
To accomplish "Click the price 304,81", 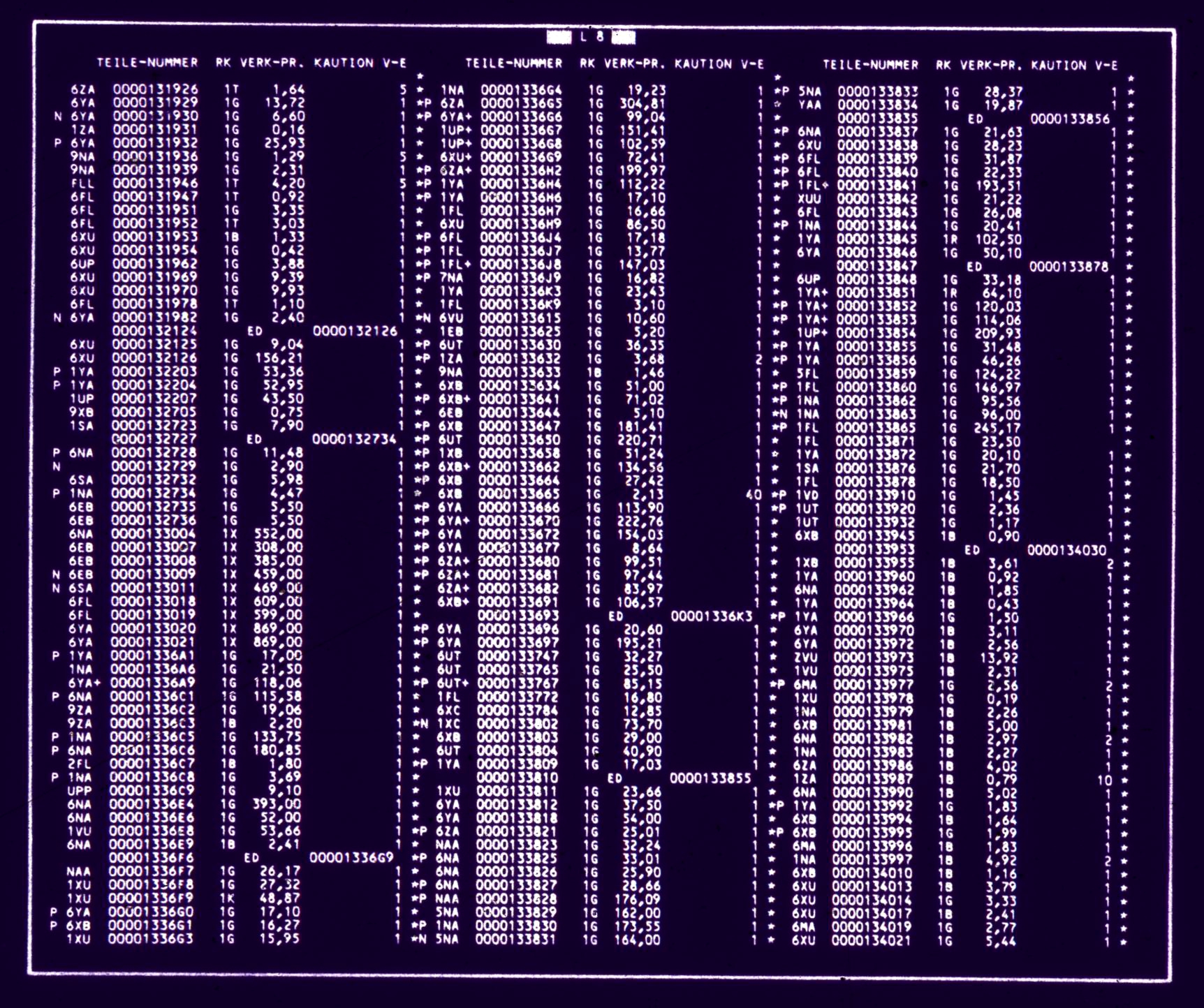I will click(x=643, y=103).
